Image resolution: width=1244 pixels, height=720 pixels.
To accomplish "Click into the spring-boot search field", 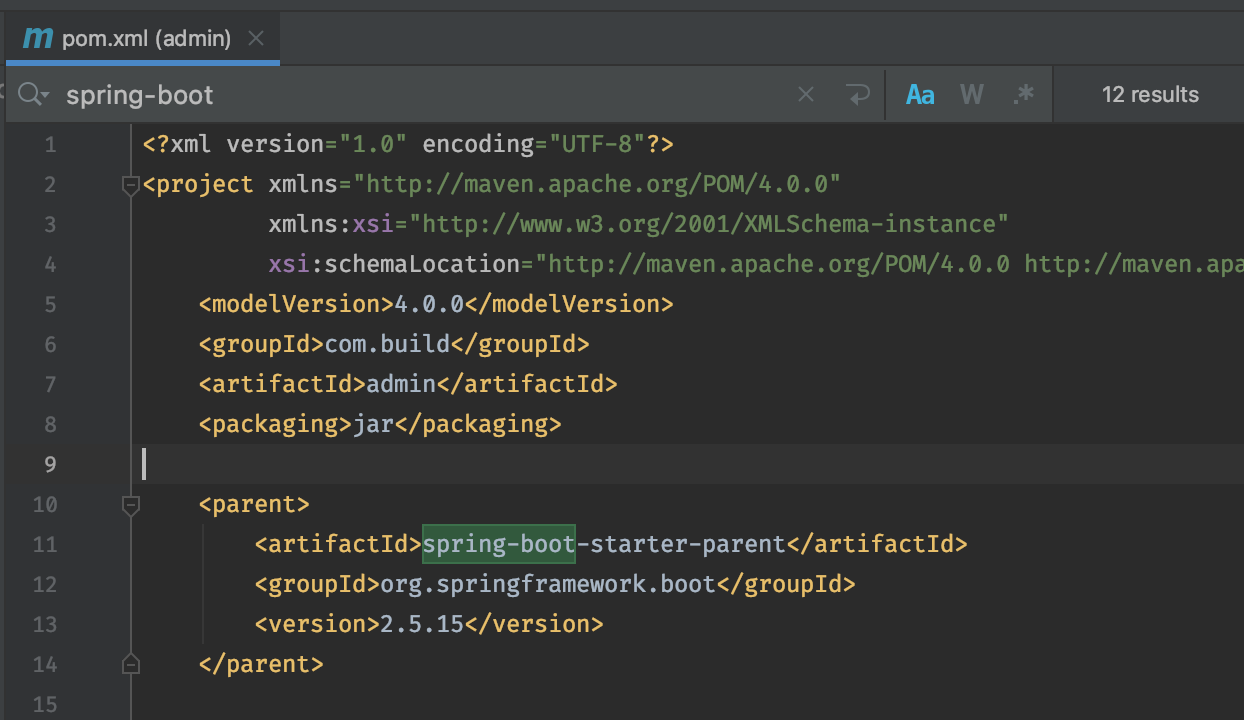I will [x=425, y=95].
